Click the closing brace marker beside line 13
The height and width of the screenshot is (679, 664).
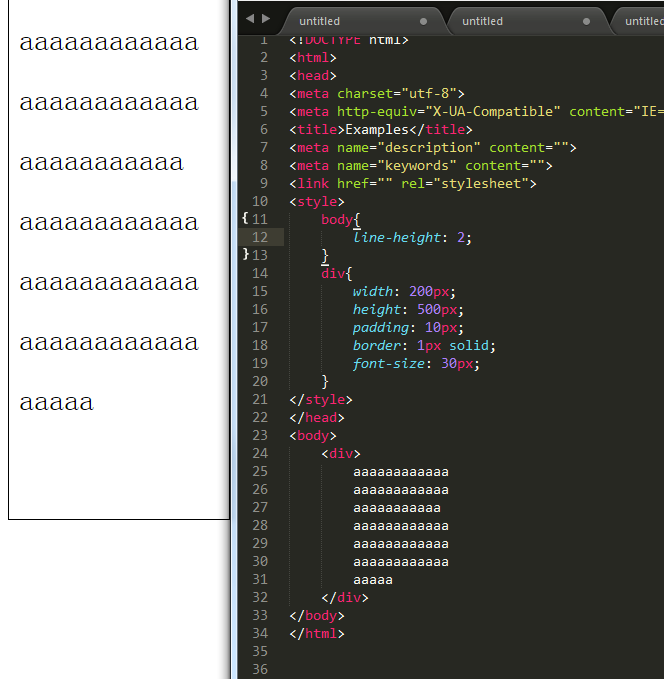246,254
